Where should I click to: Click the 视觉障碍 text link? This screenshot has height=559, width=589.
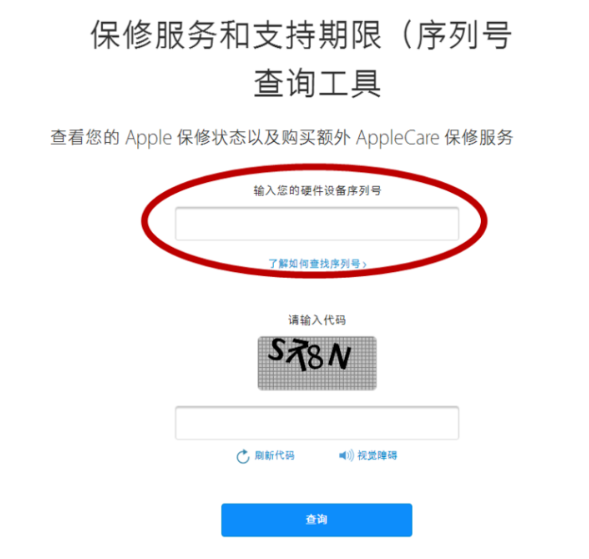pyautogui.click(x=377, y=456)
